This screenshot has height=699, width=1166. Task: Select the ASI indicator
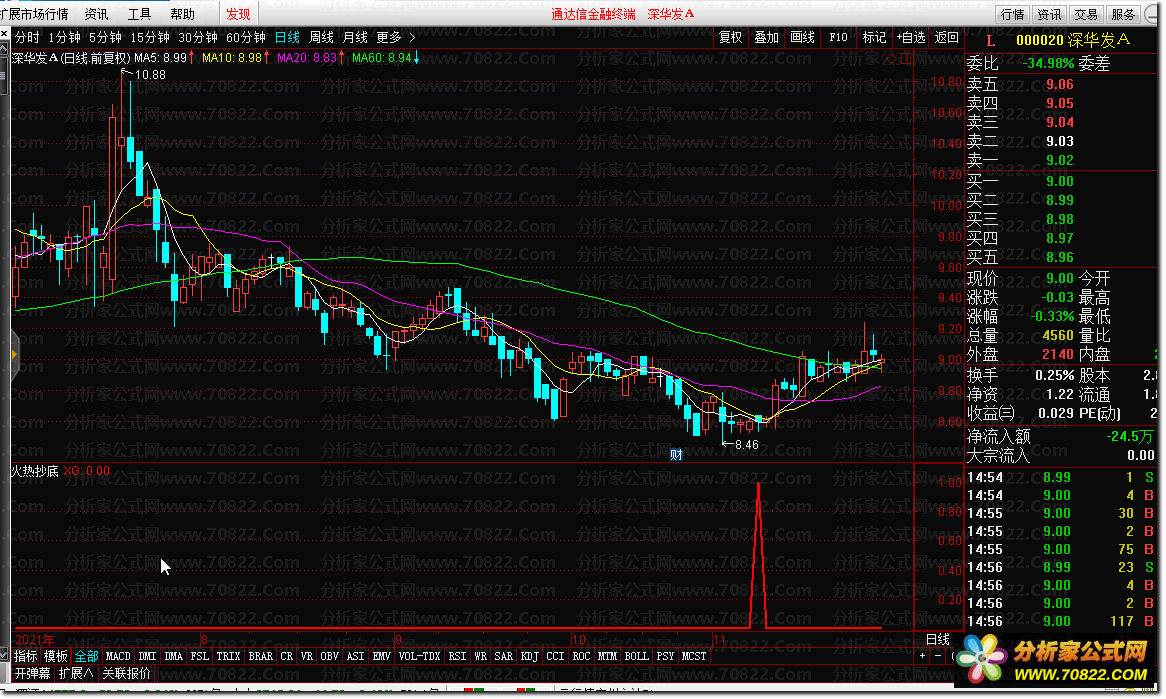point(355,656)
